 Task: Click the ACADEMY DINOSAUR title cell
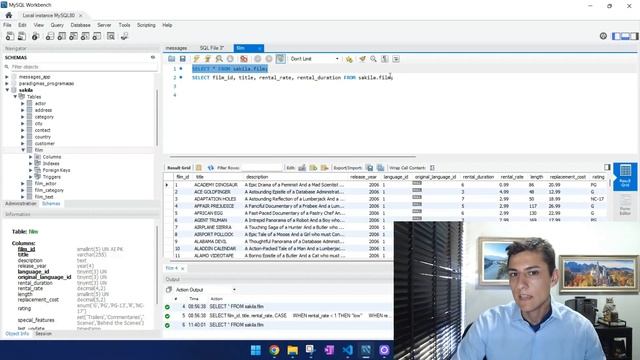(x=216, y=185)
